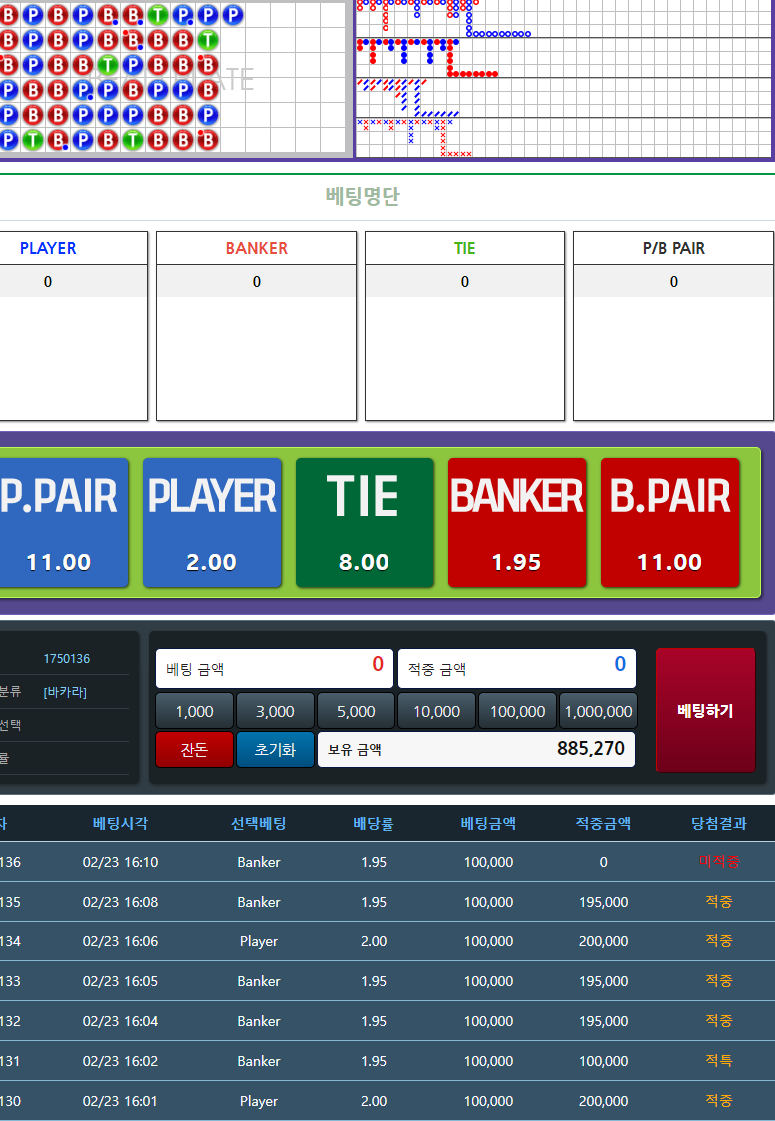Add 10,000 chip amount
The image size is (775, 1121).
pos(436,711)
